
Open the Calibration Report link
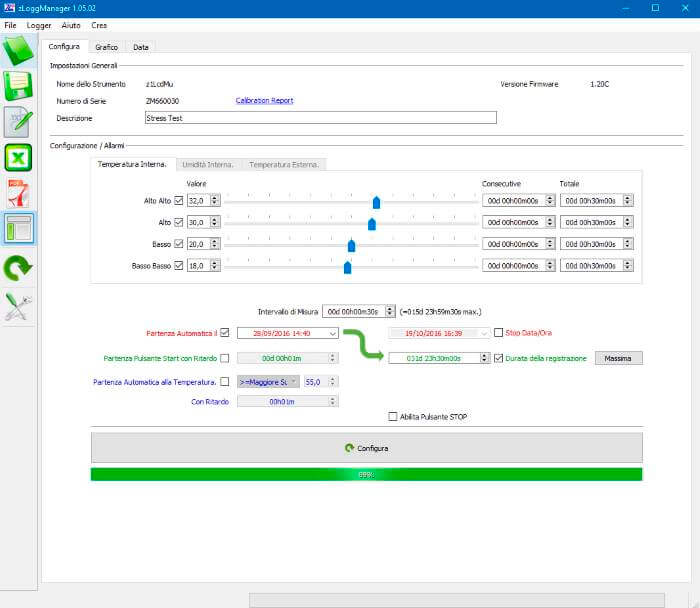click(x=264, y=101)
